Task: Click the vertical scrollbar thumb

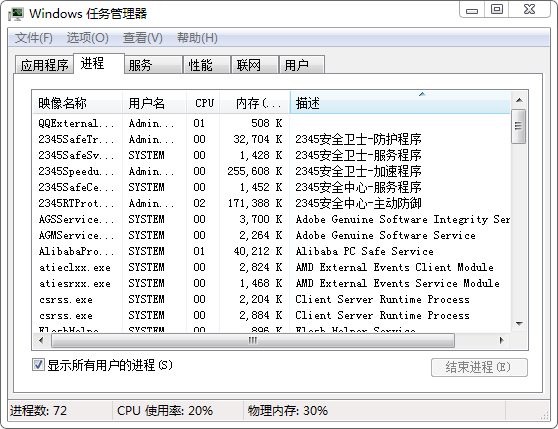Action: (x=518, y=126)
